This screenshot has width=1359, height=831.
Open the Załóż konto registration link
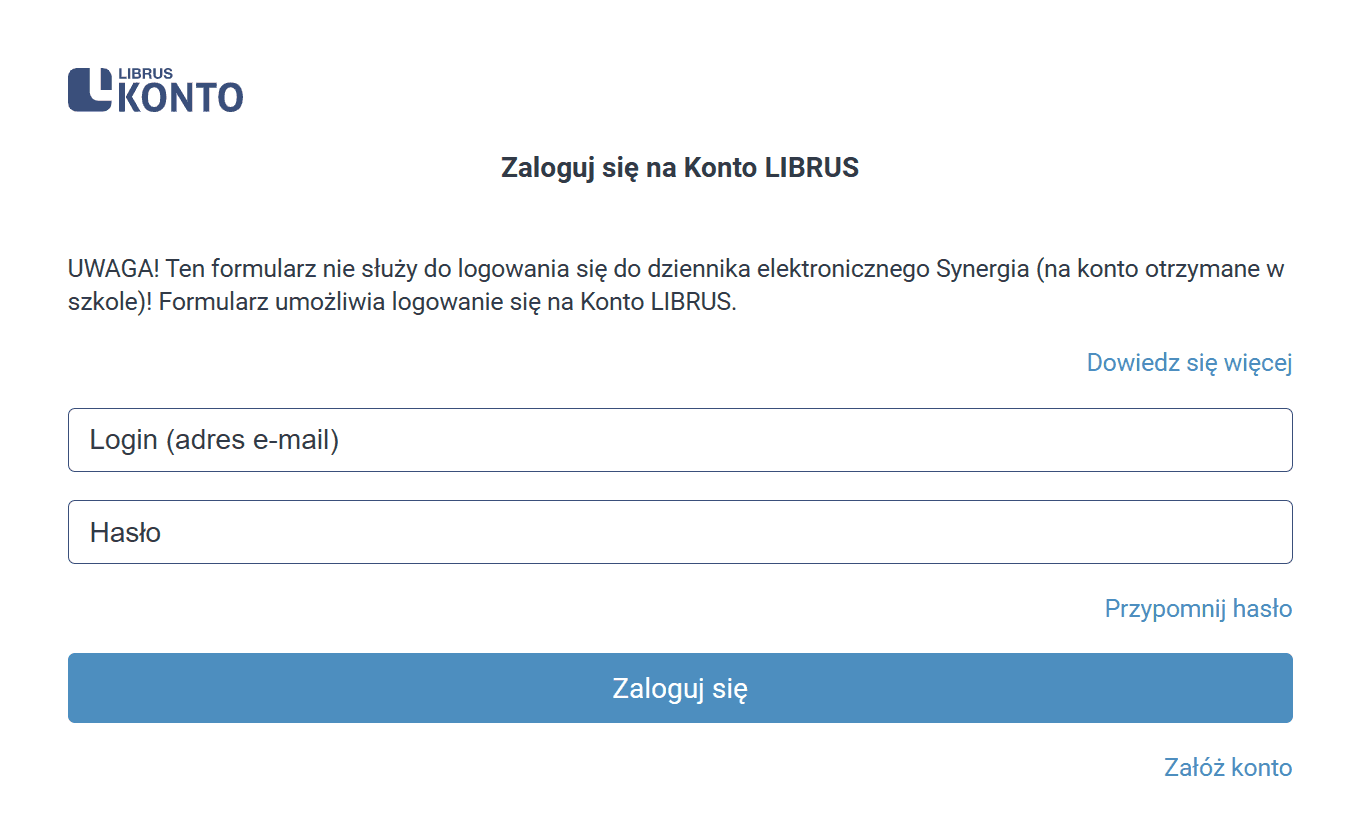1228,767
